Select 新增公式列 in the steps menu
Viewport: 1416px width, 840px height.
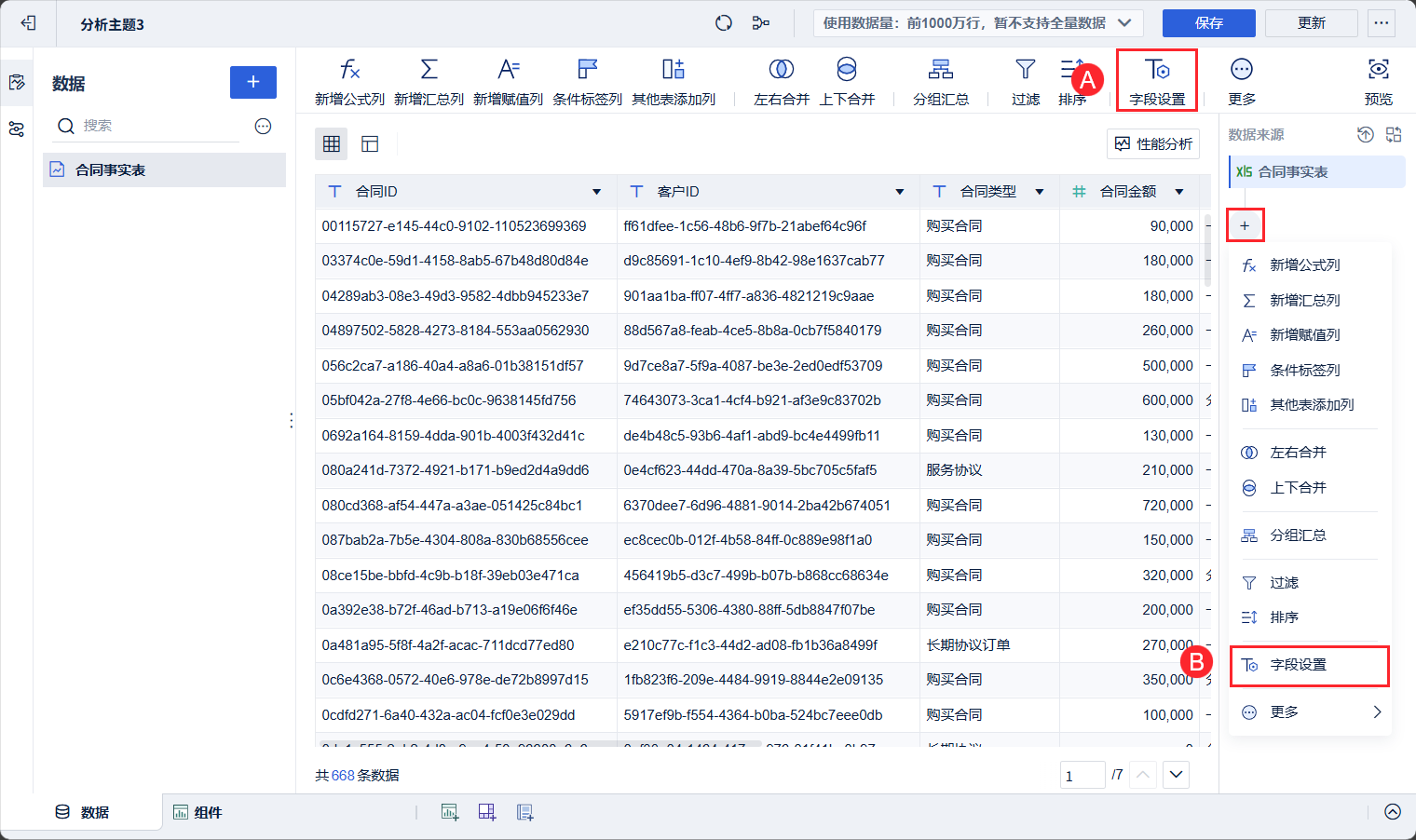[x=1310, y=265]
